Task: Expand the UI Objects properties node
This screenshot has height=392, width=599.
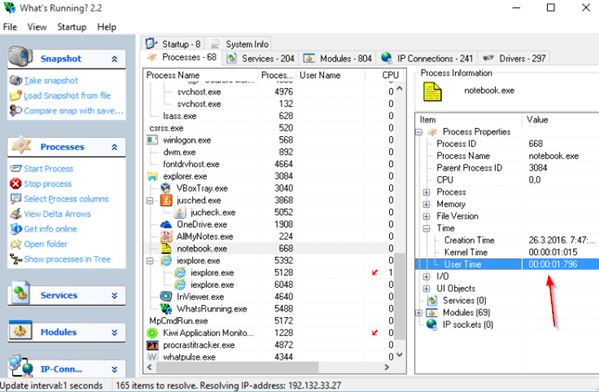Action: tap(426, 288)
